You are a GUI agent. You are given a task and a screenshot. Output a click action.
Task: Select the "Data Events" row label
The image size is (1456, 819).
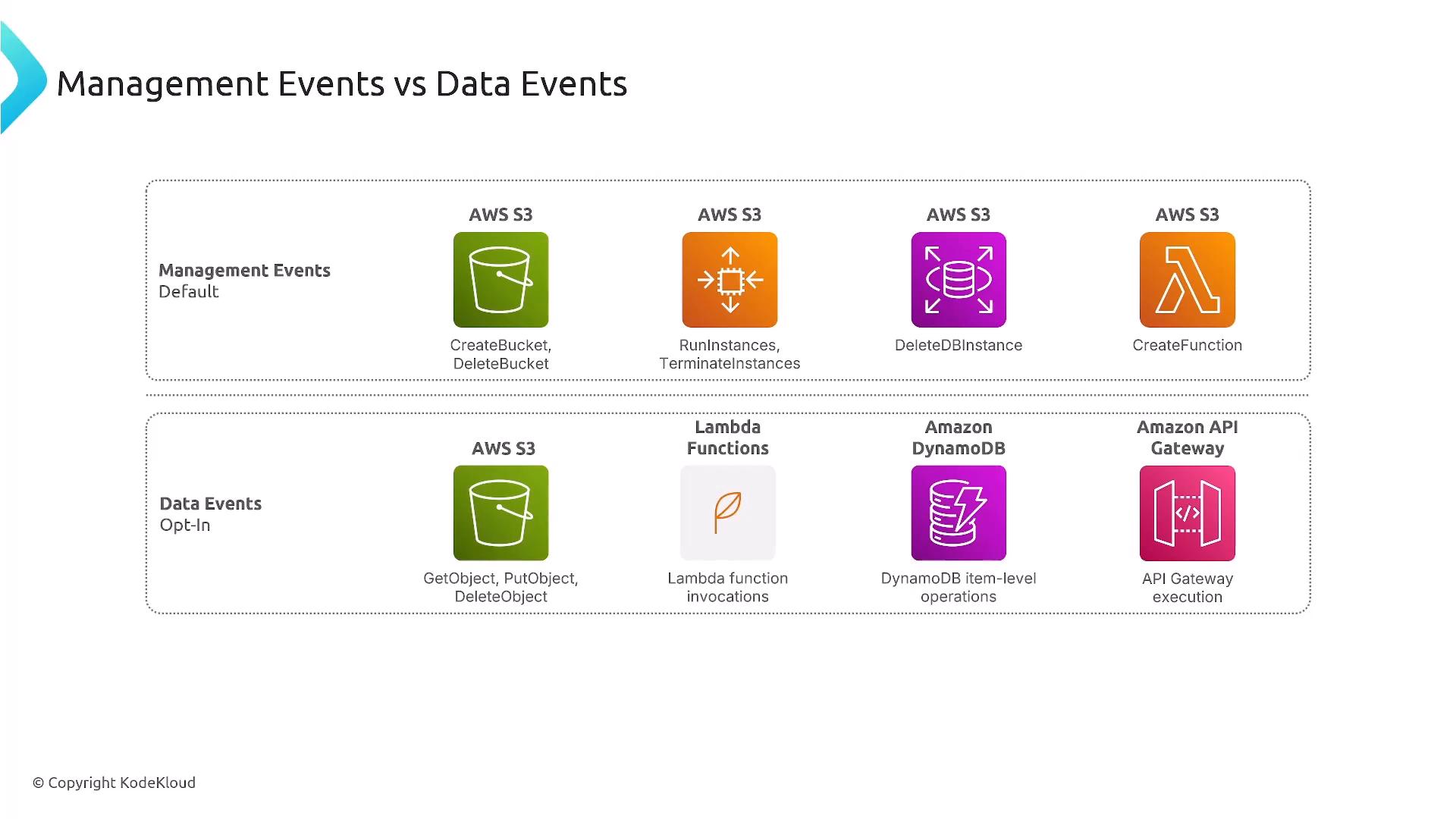210,504
